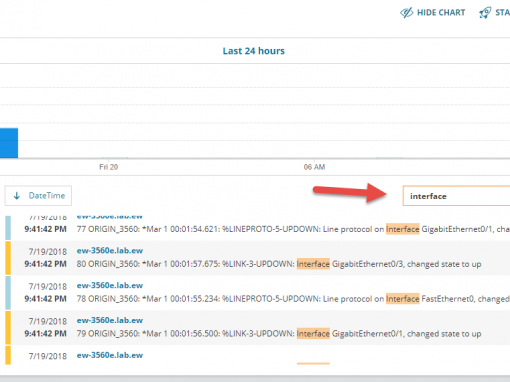The image size is (510, 382).
Task: Click the rocket icon at top right
Action: (485, 13)
